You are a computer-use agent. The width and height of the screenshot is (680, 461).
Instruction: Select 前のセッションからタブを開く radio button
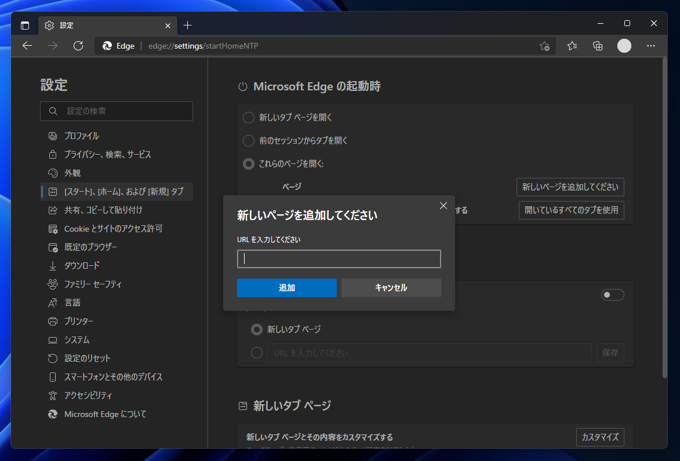tap(248, 141)
